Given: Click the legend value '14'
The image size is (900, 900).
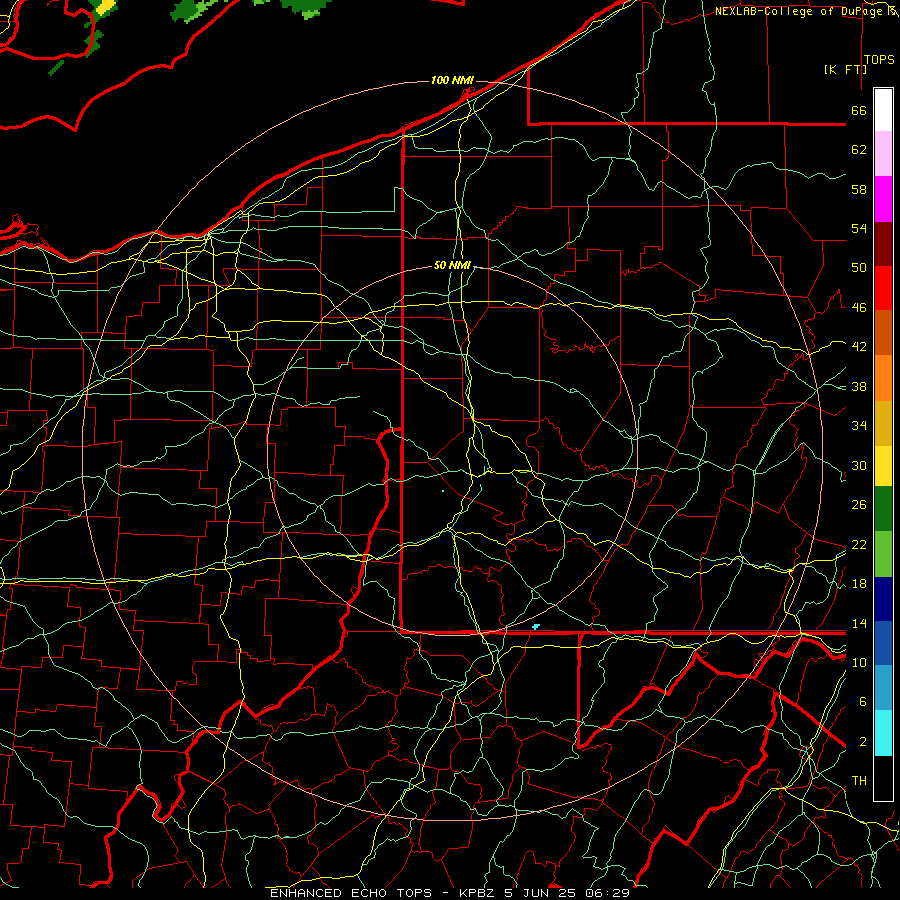Looking at the screenshot, I should tap(859, 623).
